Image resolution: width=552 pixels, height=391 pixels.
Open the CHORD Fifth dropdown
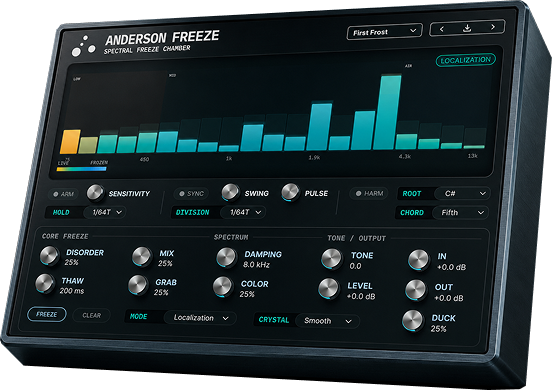[460, 213]
